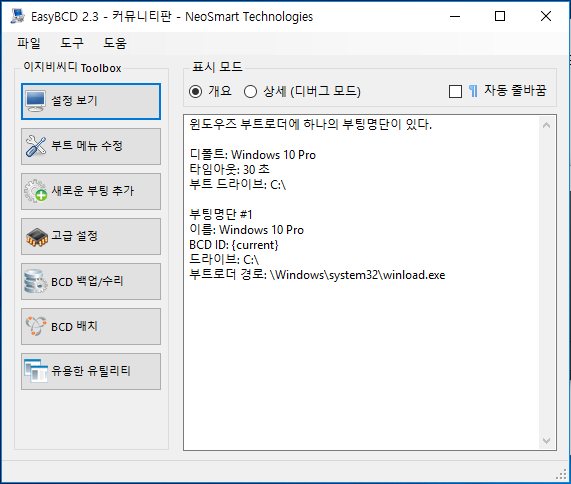Viewport: 571px width, 484px height.
Task: Click the pilcrow word-wrap icon
Action: point(473,91)
